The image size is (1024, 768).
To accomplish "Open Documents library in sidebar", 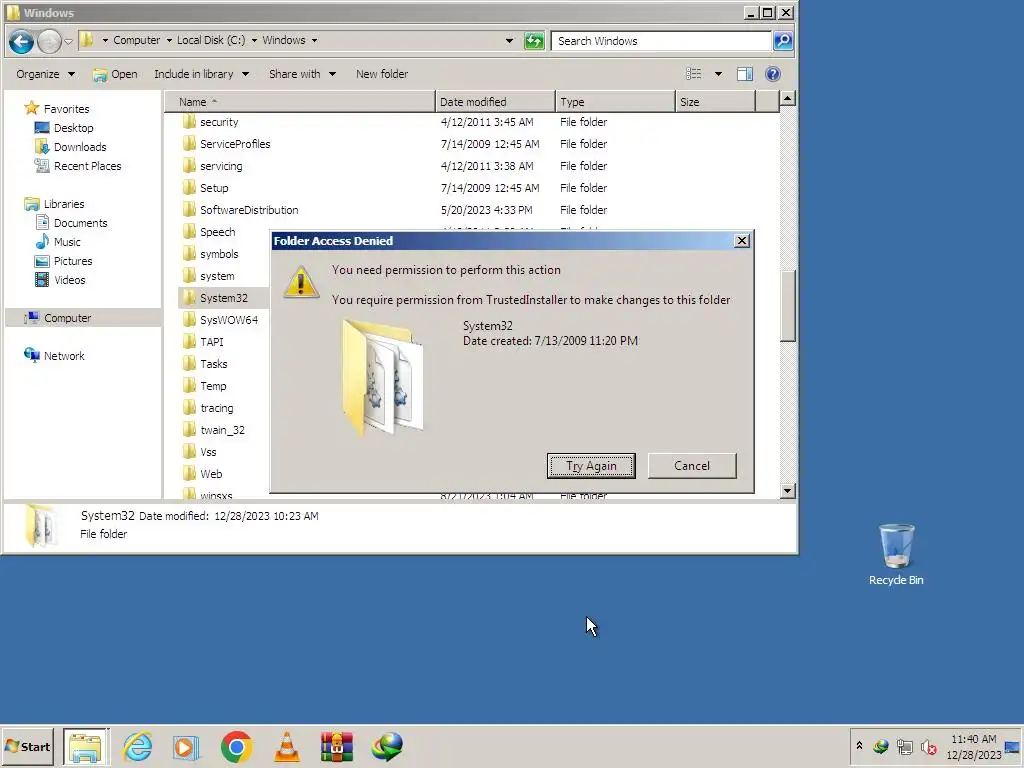I will [x=80, y=223].
